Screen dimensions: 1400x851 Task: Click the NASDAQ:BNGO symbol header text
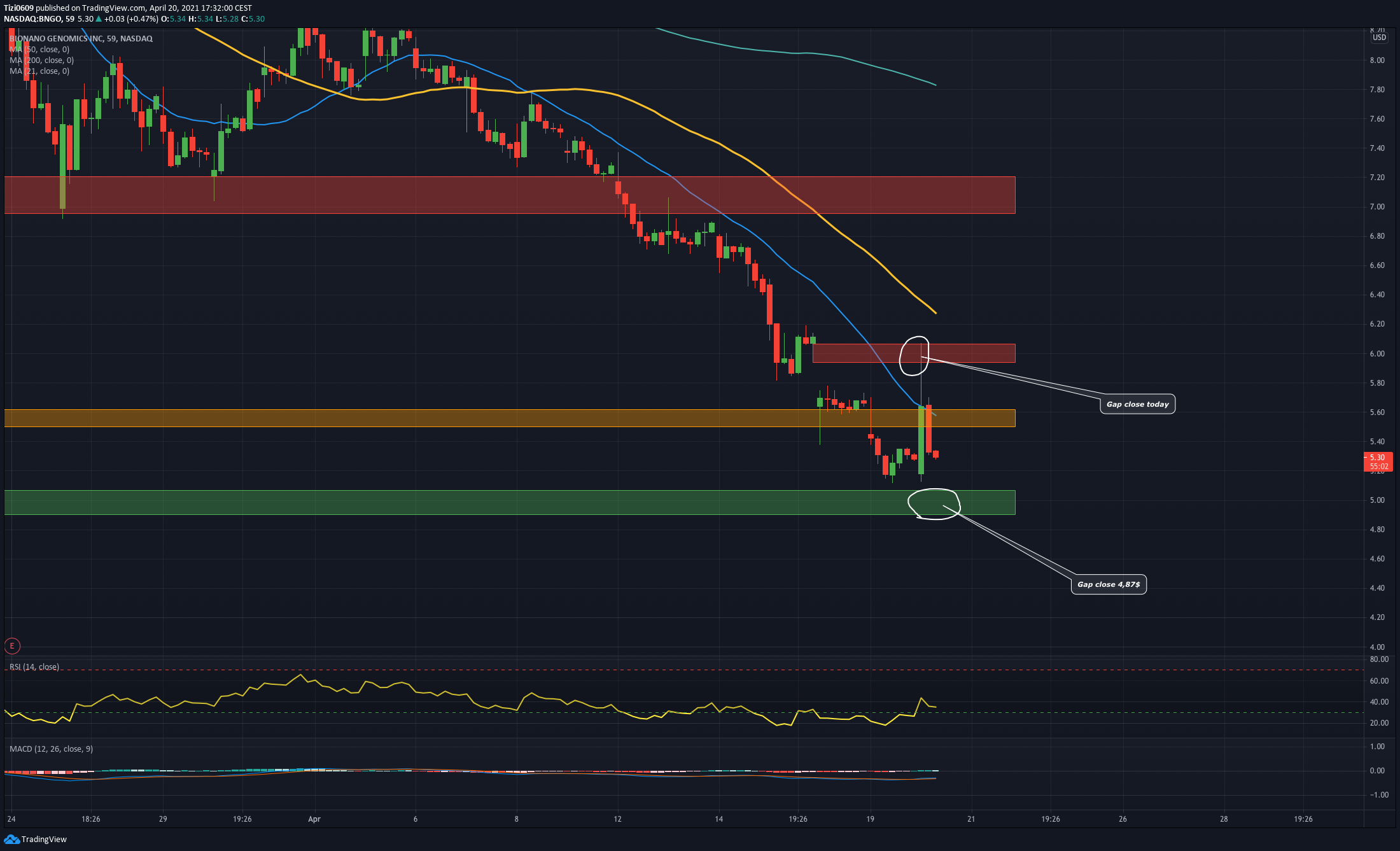tap(32, 18)
